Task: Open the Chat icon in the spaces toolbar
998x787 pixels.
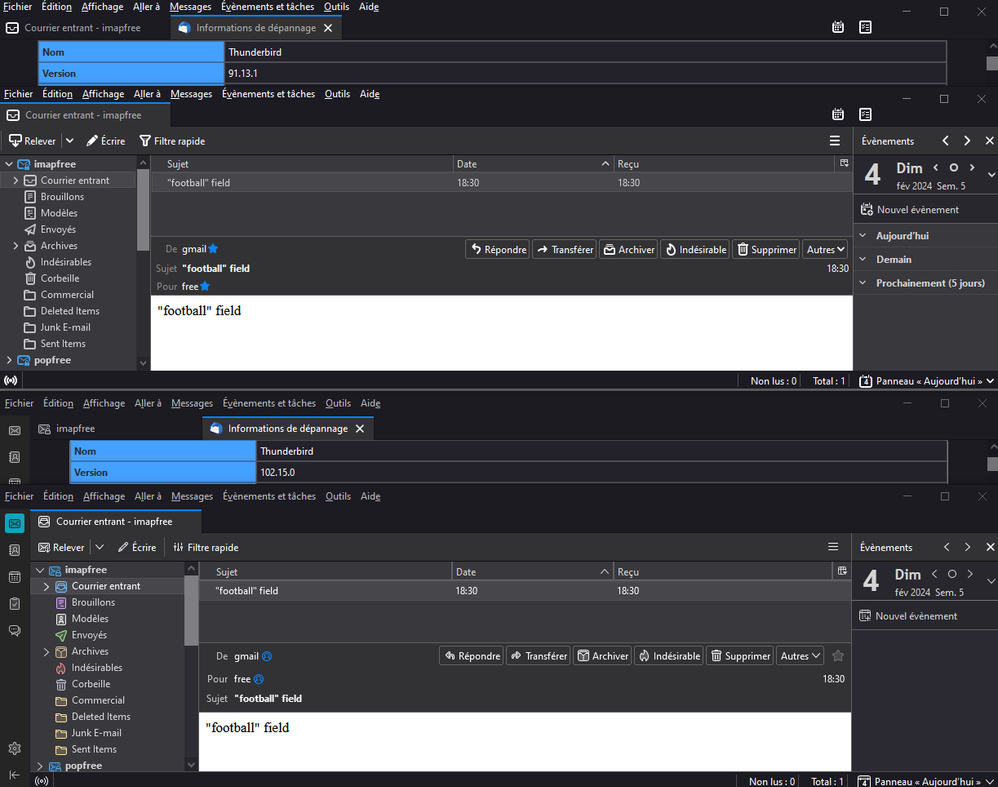Action: tap(15, 630)
